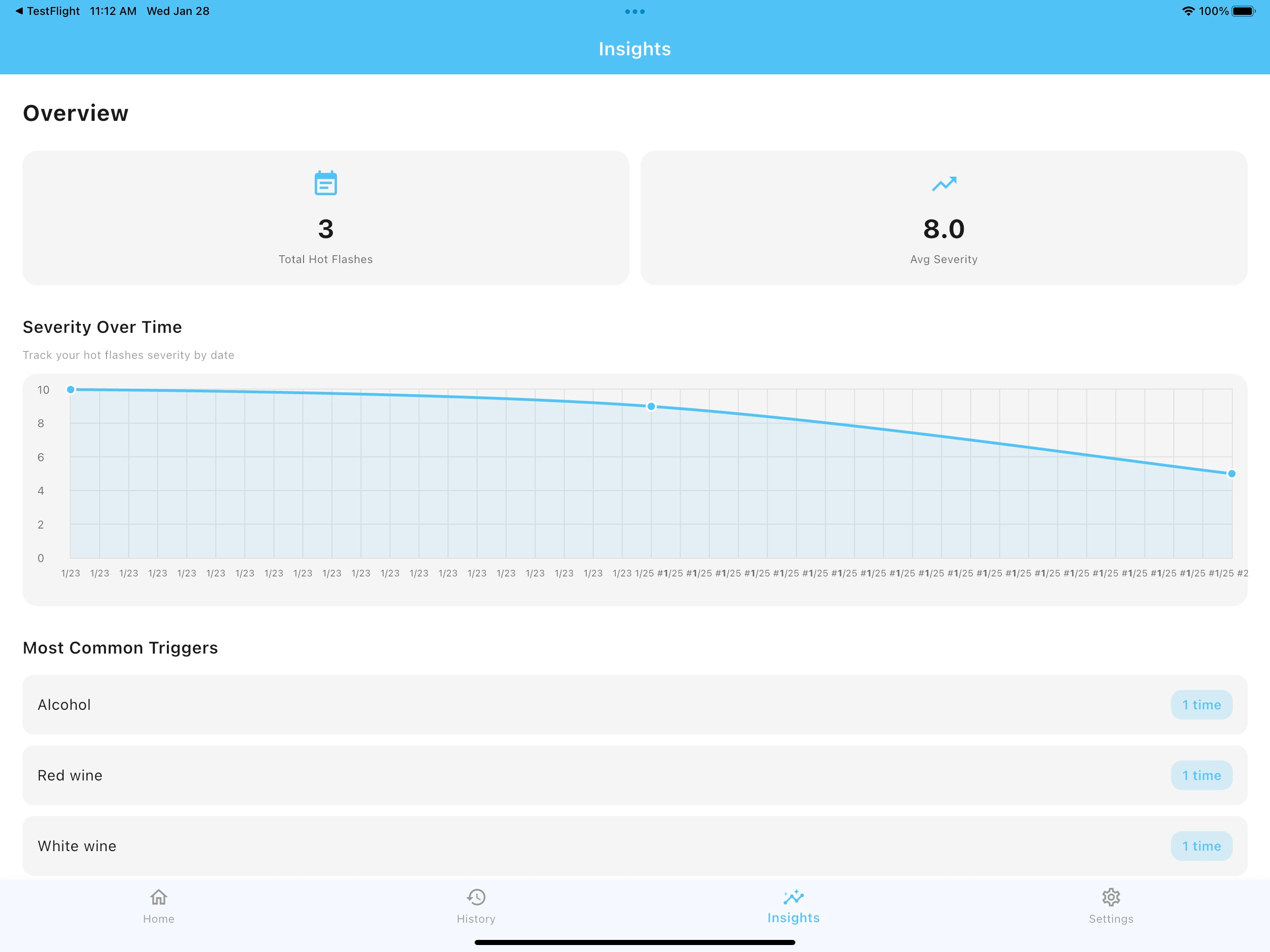Open the Settings gear icon

(x=1111, y=897)
